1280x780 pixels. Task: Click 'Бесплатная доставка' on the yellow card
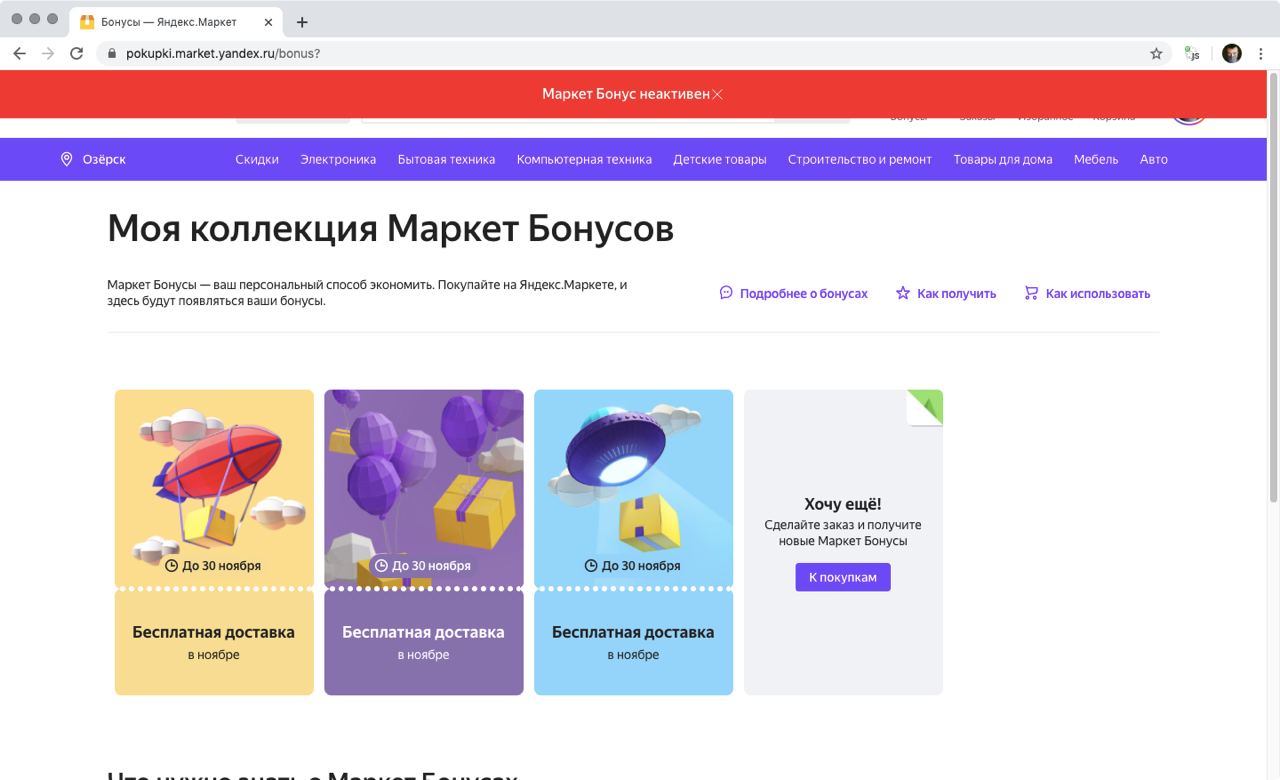214,632
